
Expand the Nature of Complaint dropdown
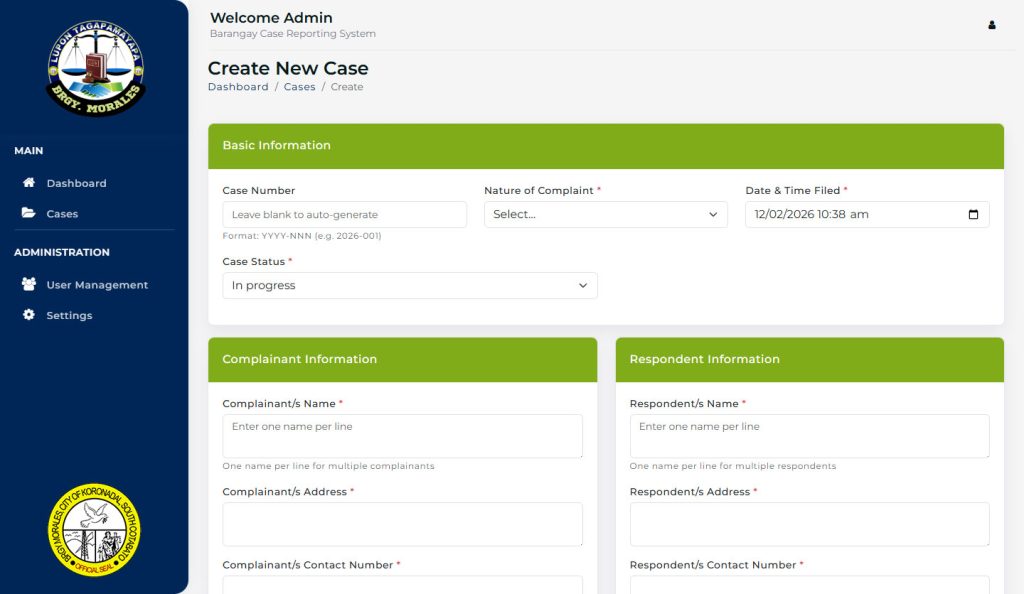[x=605, y=214]
